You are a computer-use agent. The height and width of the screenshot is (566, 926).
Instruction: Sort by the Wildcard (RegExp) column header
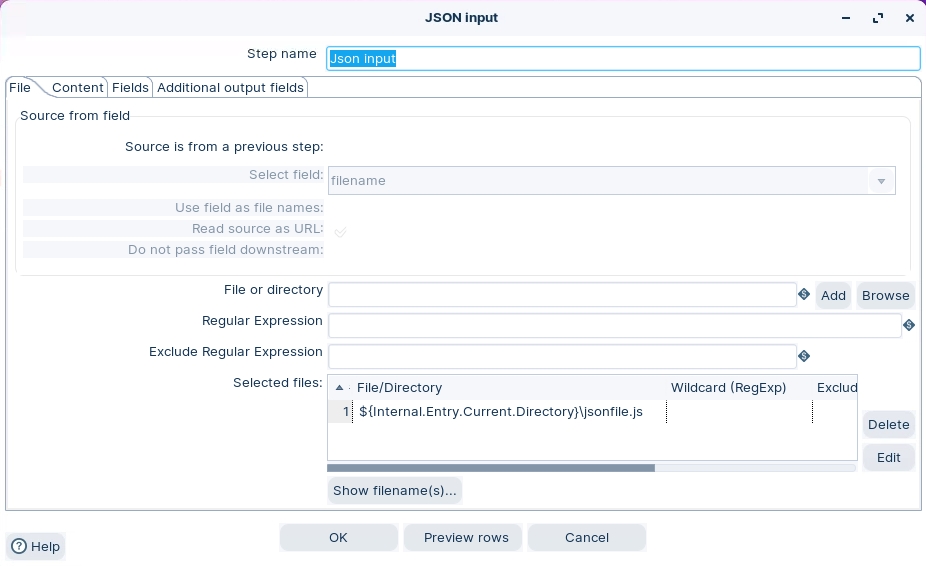728,388
